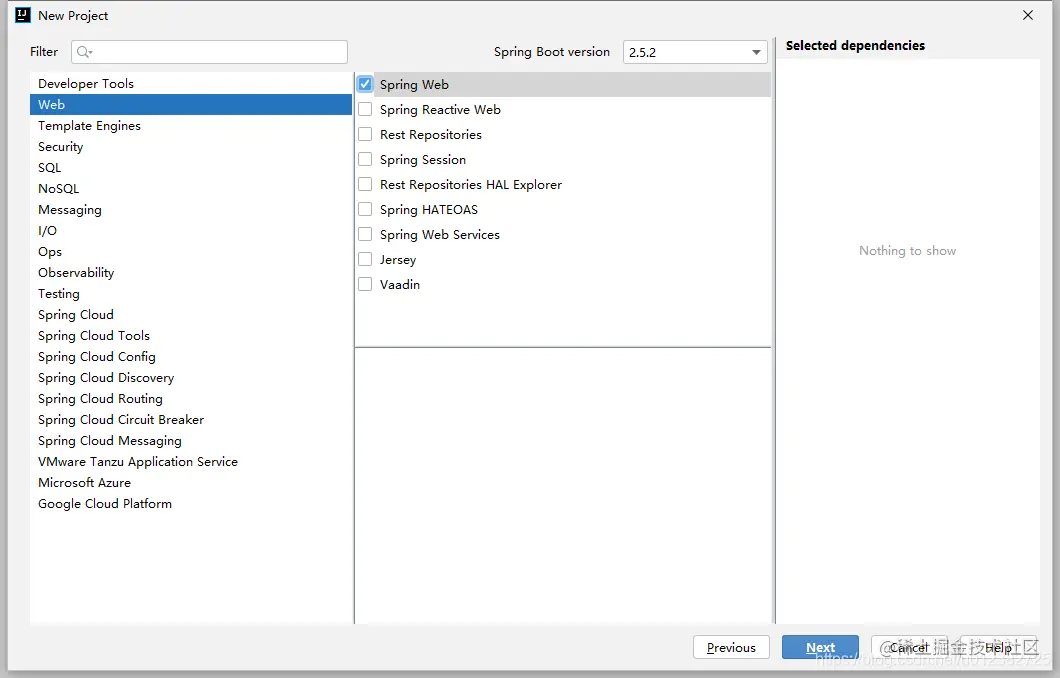Go back with the Previous button
Viewport: 1060px width, 678px height.
731,647
